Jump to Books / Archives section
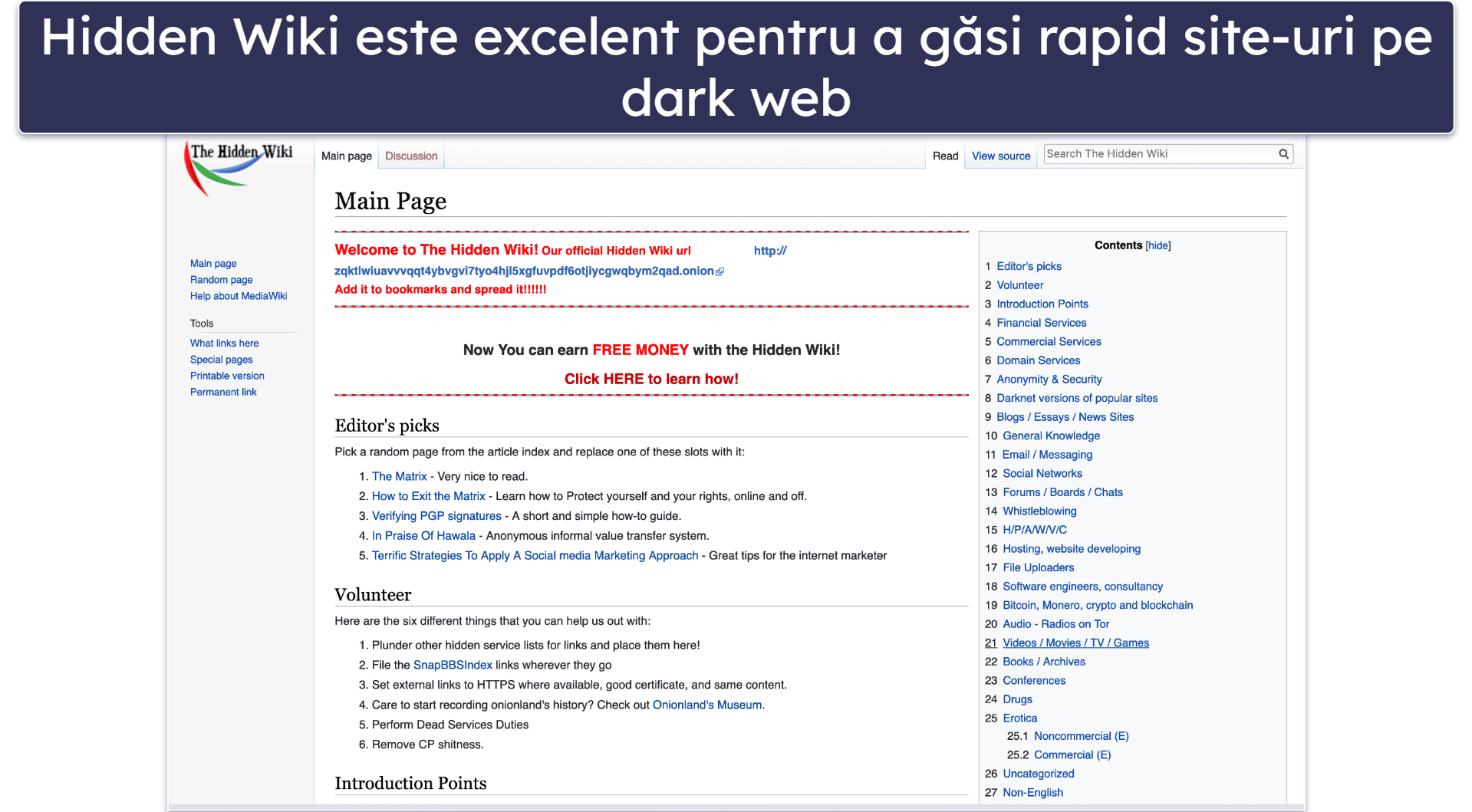The image size is (1472, 812). (x=1044, y=662)
